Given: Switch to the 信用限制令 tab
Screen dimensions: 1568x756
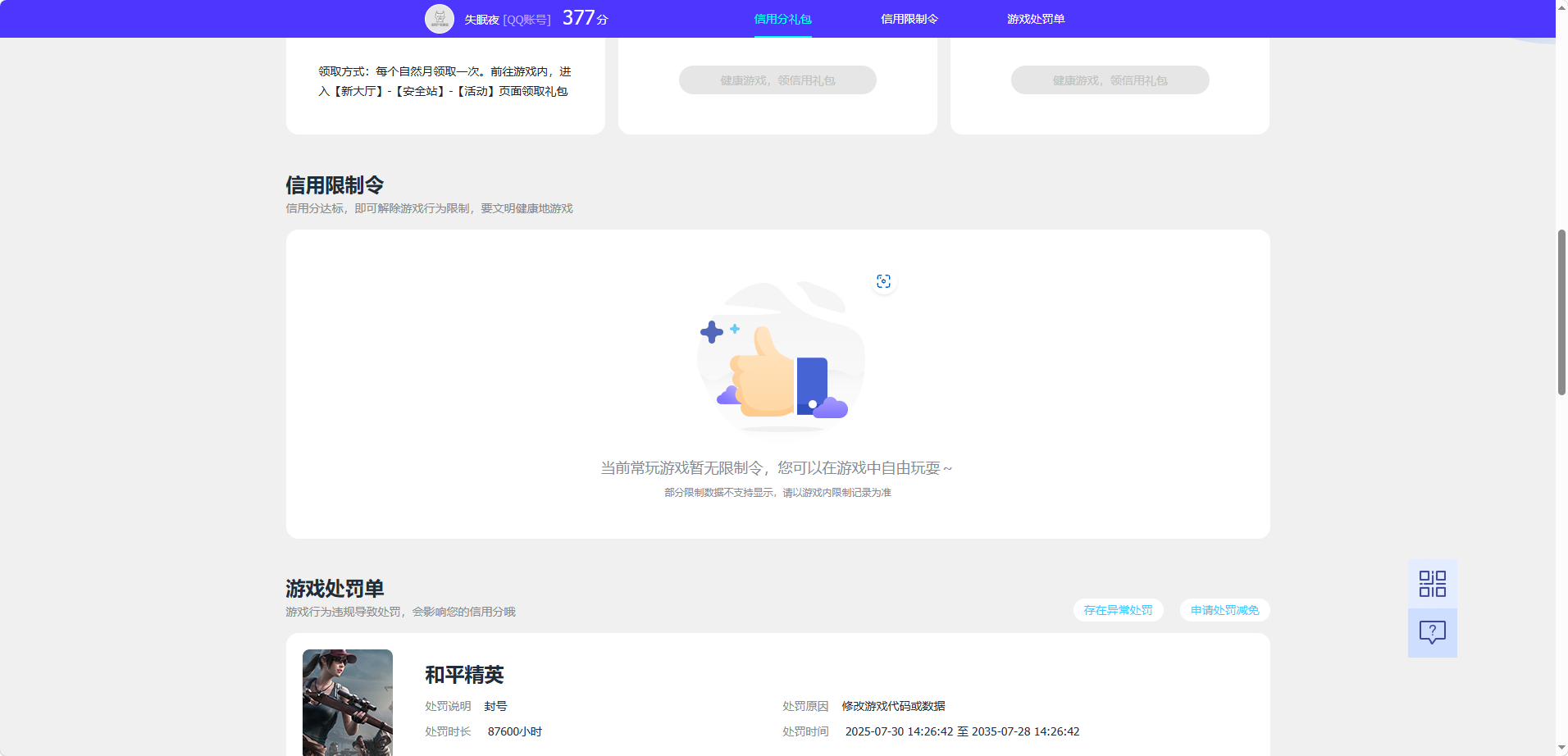Looking at the screenshot, I should tap(909, 19).
